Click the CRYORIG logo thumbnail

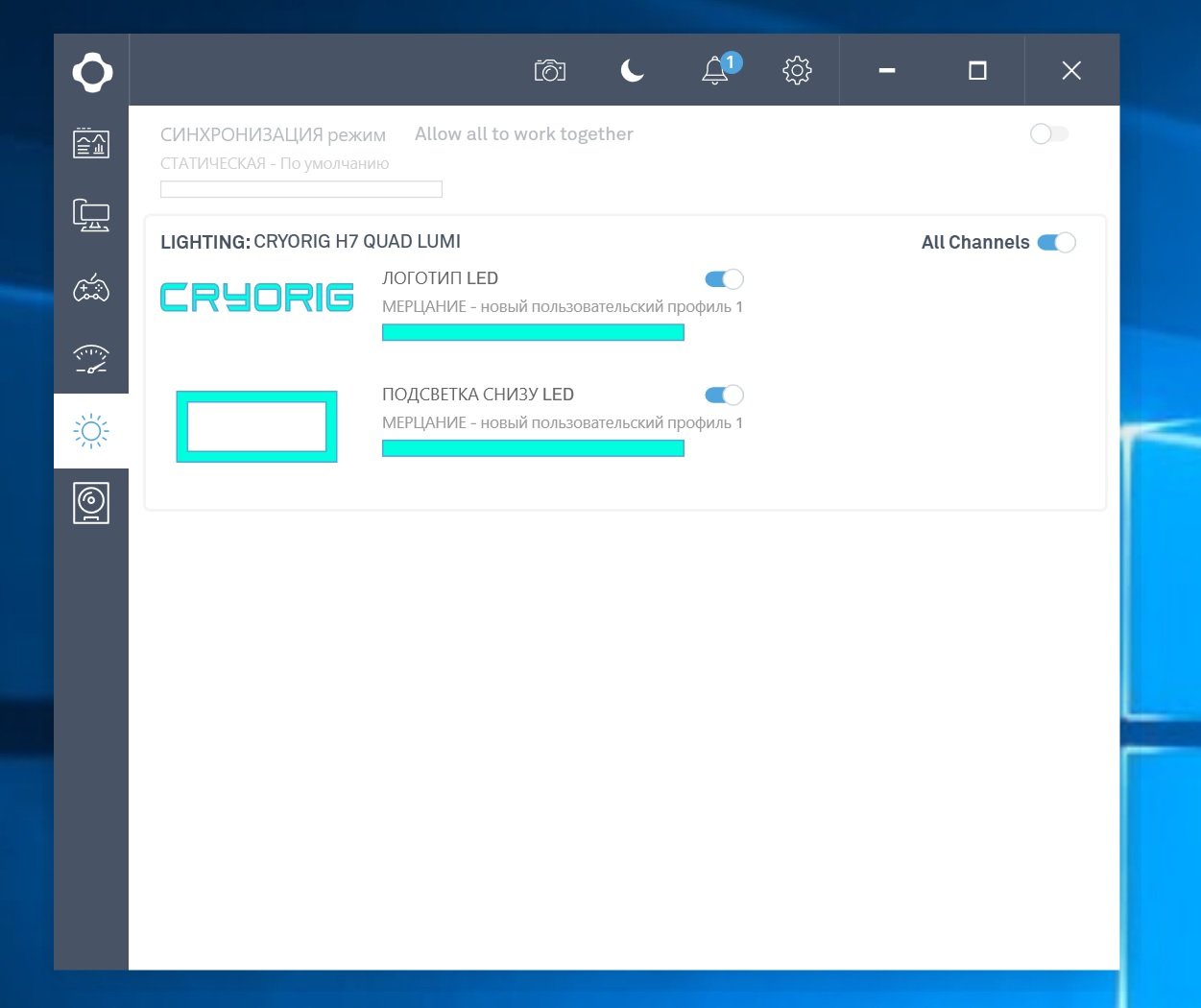tap(256, 298)
